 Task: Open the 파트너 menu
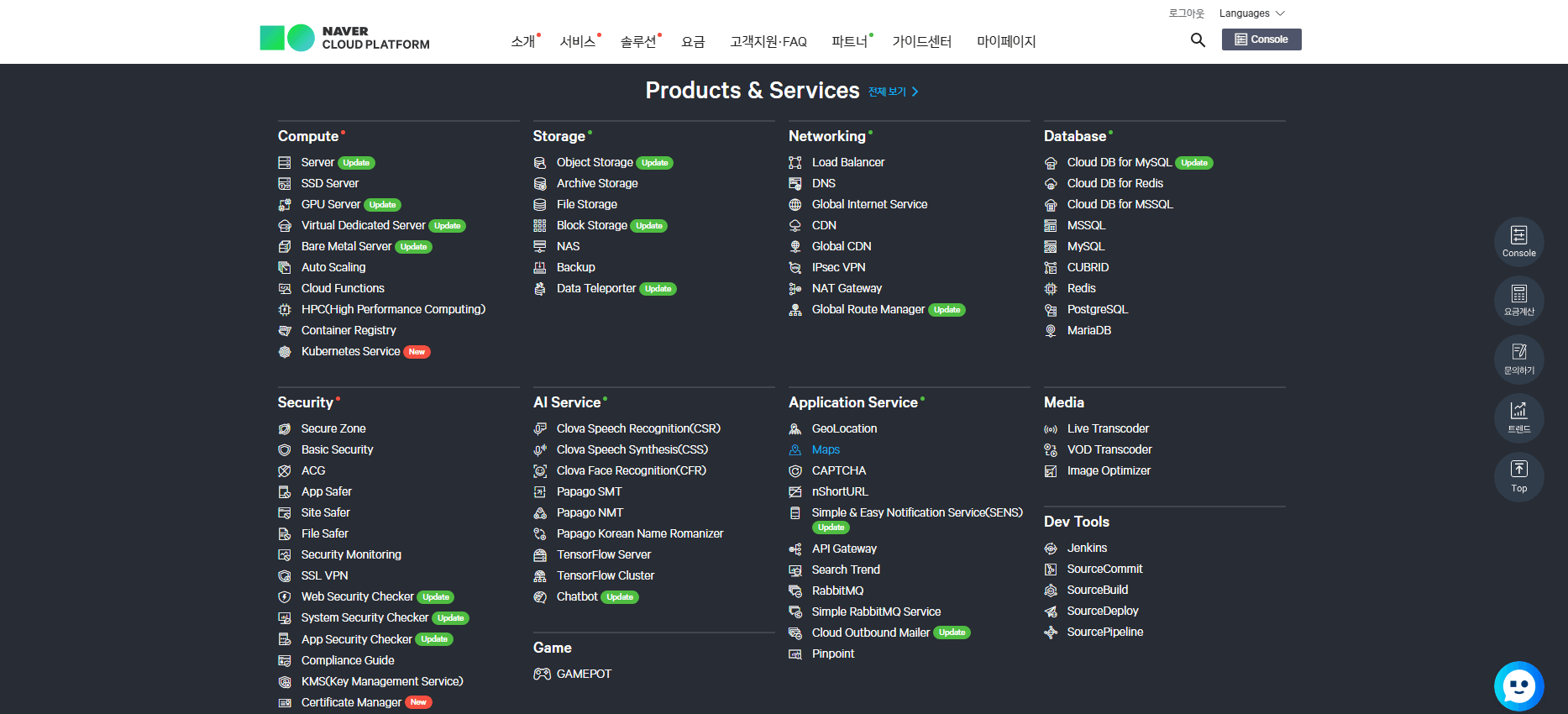[851, 41]
